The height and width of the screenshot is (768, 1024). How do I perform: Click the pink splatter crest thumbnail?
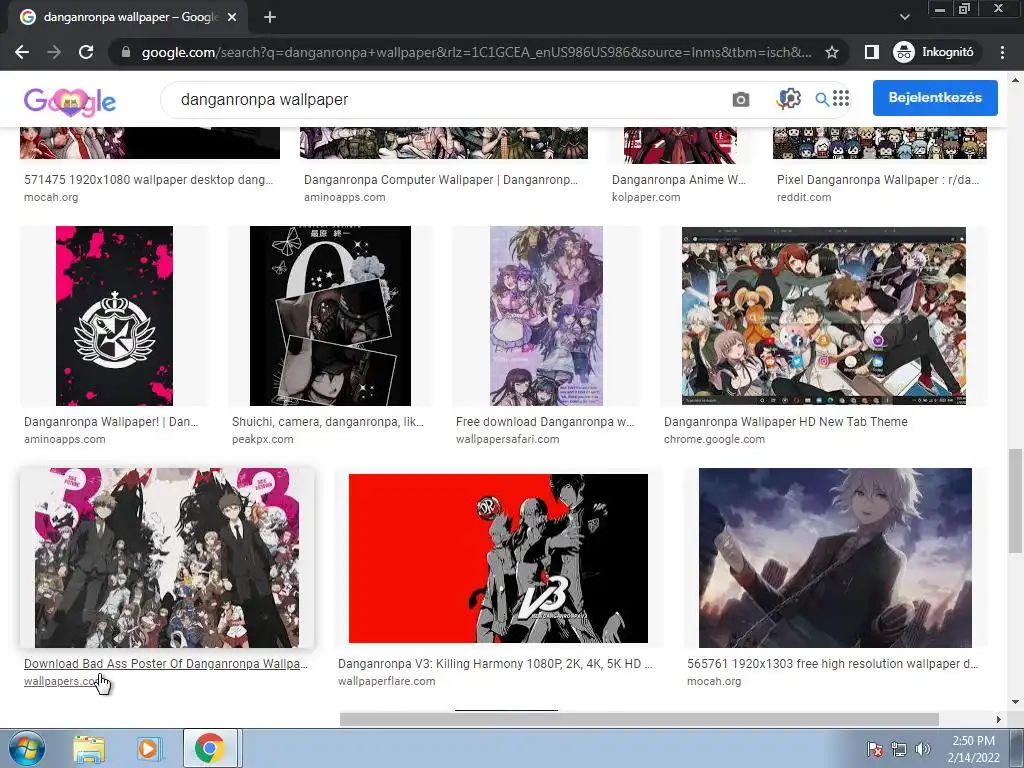click(114, 316)
